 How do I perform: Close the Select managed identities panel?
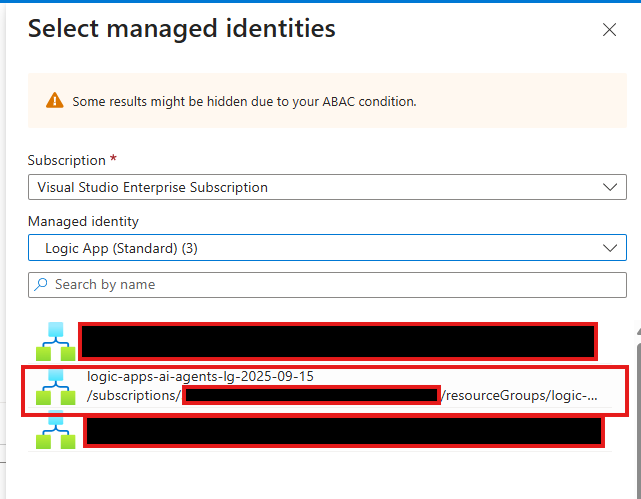click(x=609, y=30)
